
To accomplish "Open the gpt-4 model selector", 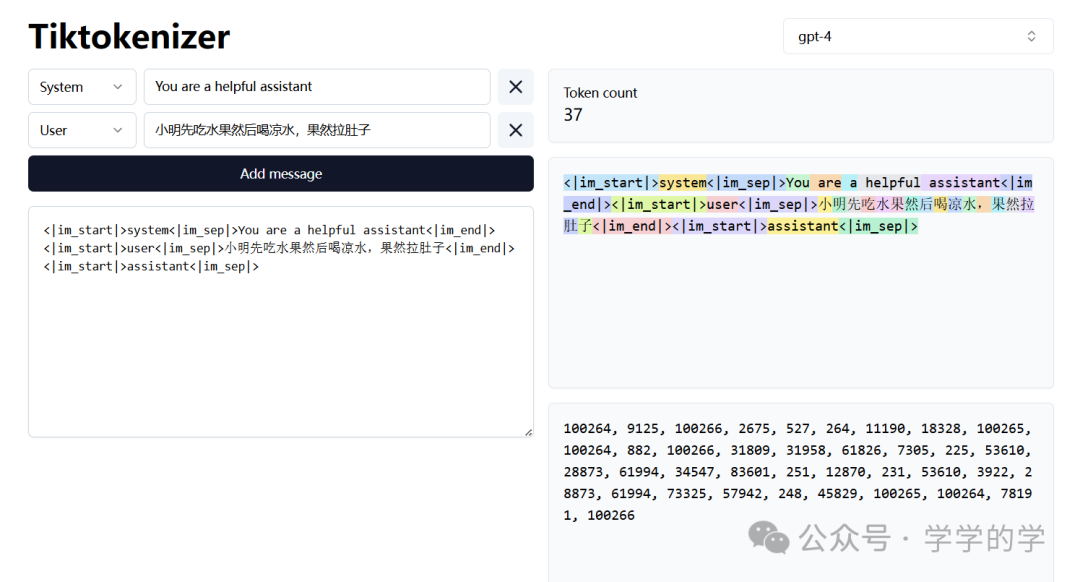I will coord(917,37).
